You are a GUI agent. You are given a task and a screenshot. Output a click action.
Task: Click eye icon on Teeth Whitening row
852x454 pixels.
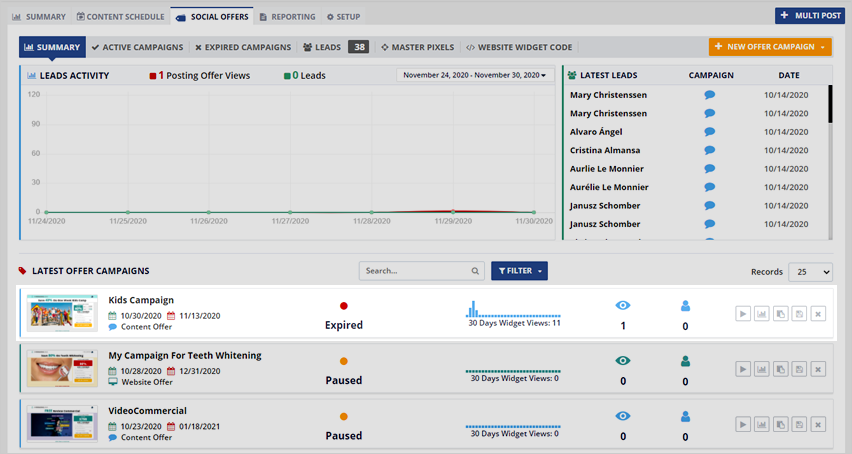click(x=623, y=361)
